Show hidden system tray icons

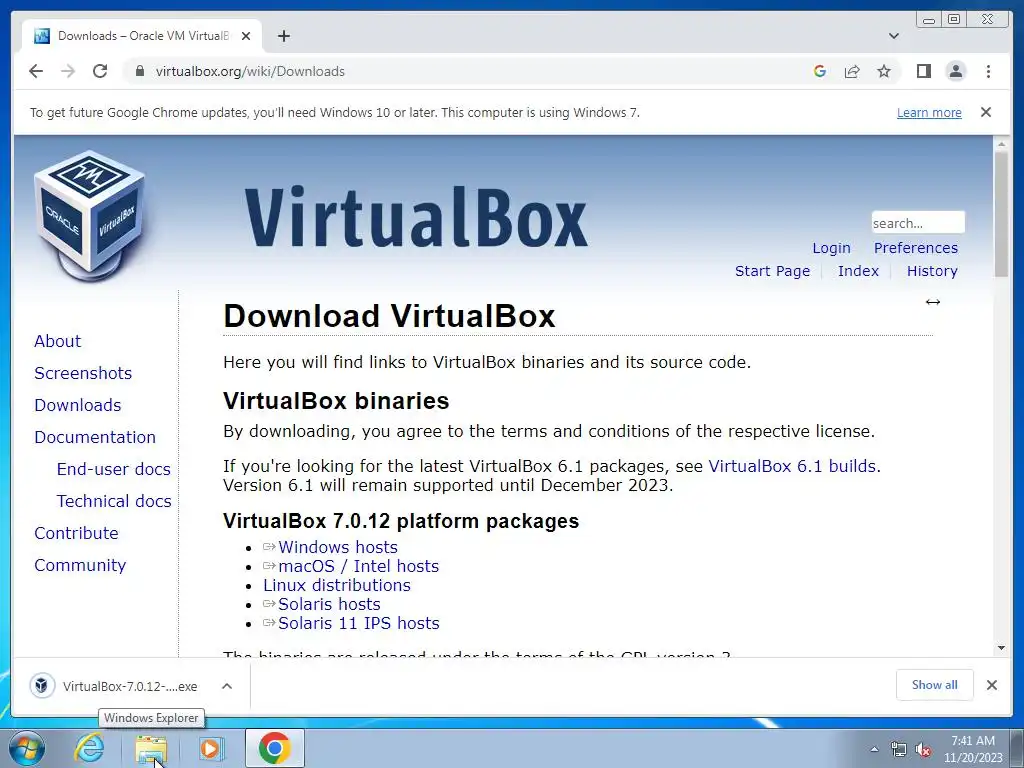point(874,749)
